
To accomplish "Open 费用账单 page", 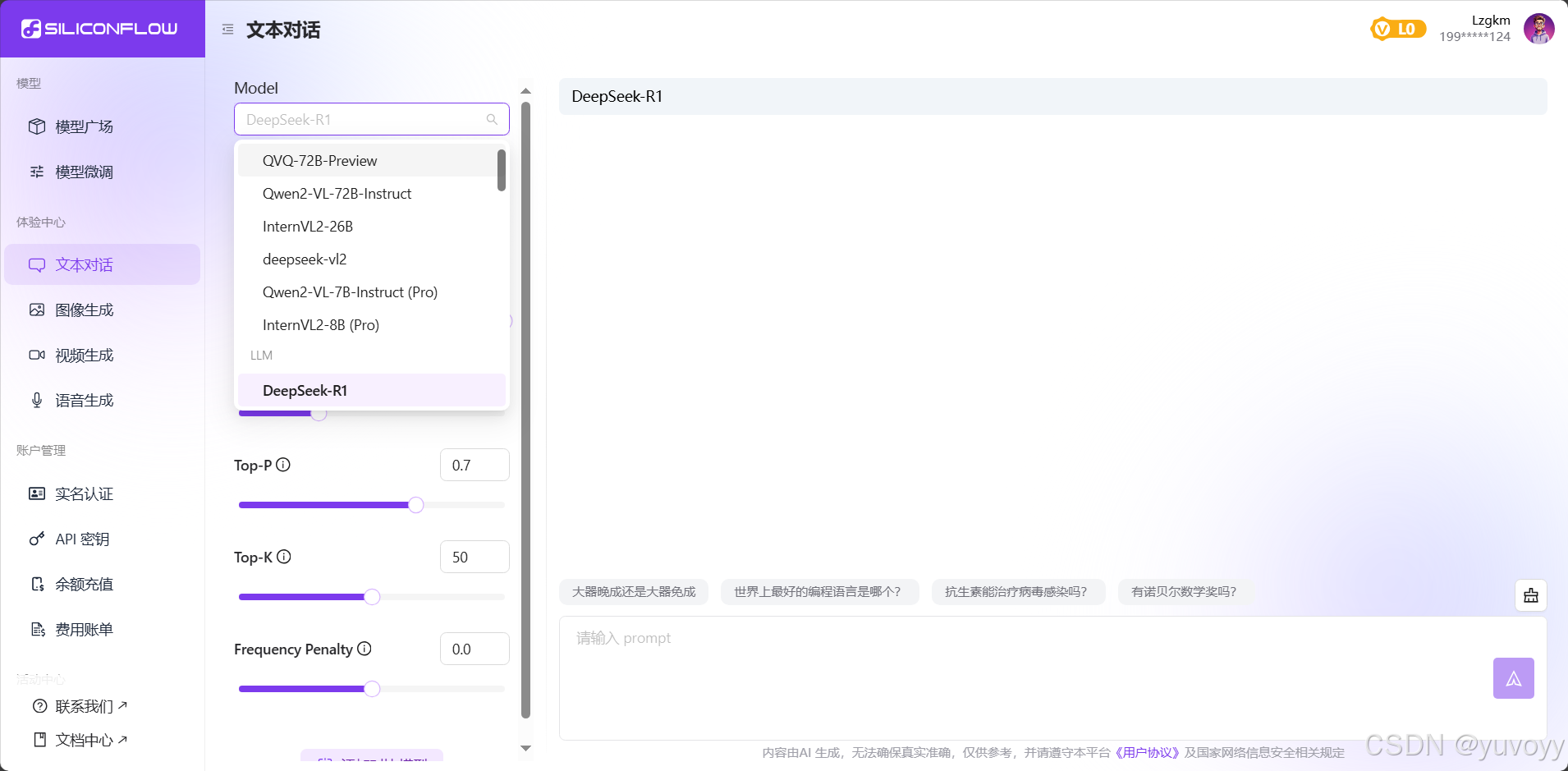I will point(102,629).
